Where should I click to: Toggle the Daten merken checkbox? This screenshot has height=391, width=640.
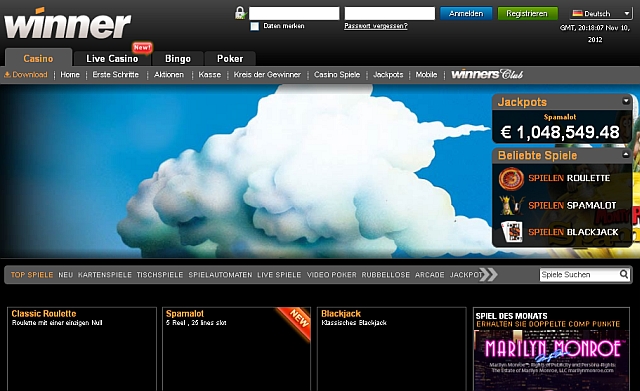(255, 26)
